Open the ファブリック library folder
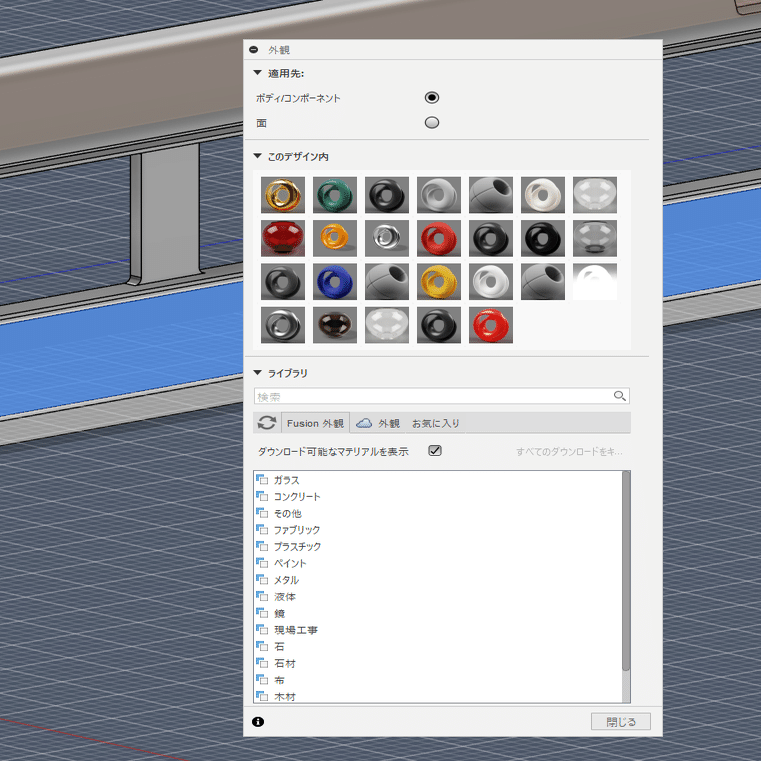Viewport: 761px width, 761px height. point(288,530)
